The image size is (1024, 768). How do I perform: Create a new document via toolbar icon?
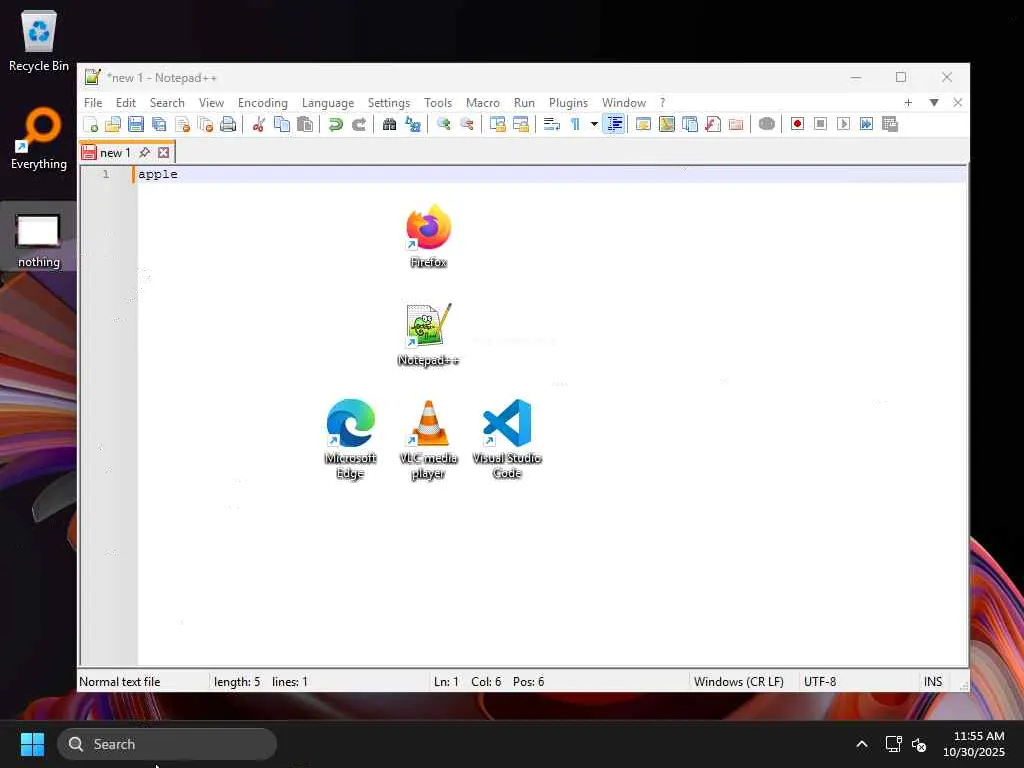pyautogui.click(x=90, y=124)
